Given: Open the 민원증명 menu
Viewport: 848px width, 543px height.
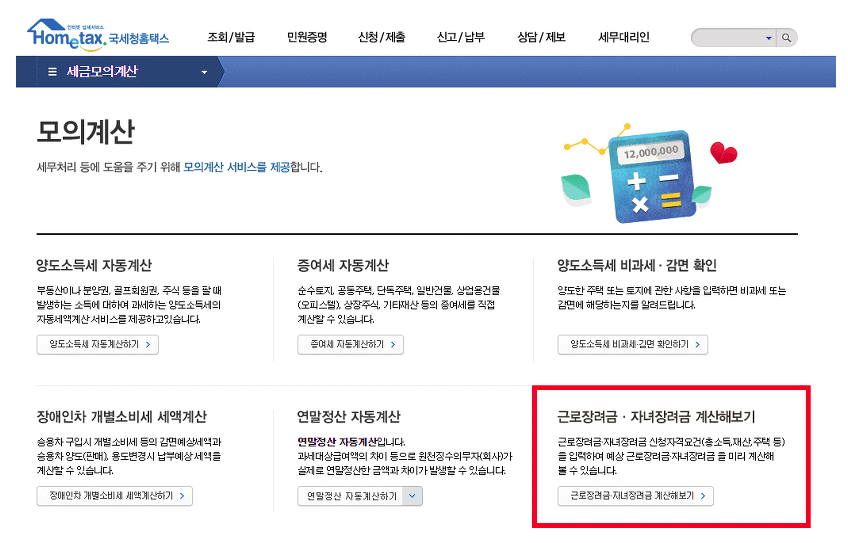Looking at the screenshot, I should point(306,38).
